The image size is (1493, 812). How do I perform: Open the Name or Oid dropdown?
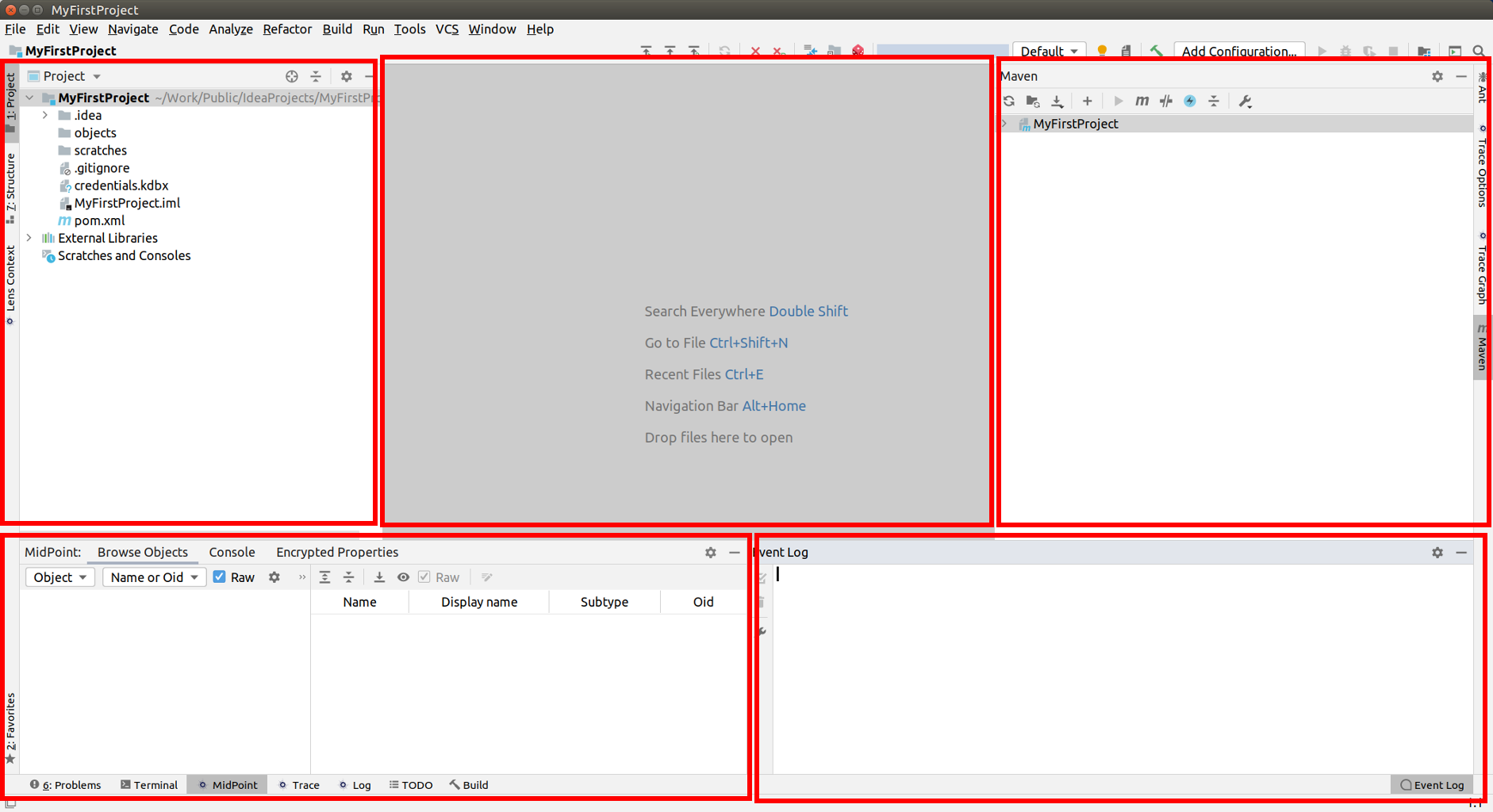(x=154, y=576)
